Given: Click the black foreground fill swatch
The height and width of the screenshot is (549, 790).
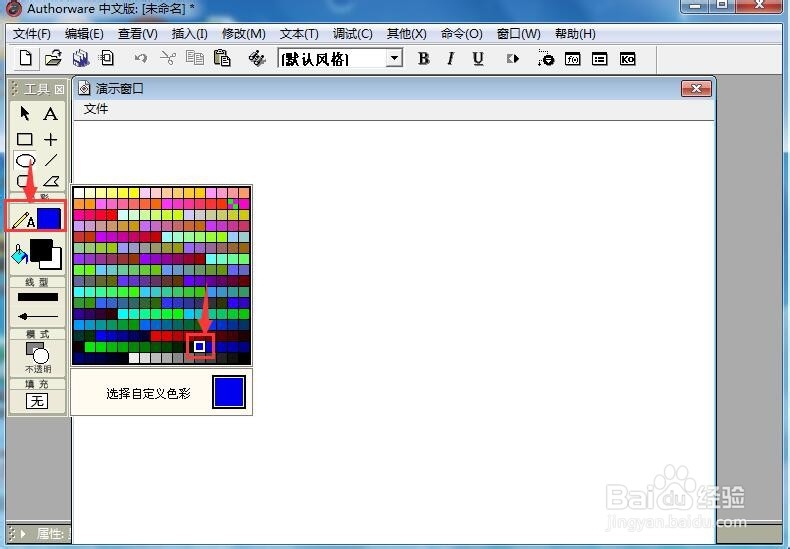Looking at the screenshot, I should tap(41, 249).
